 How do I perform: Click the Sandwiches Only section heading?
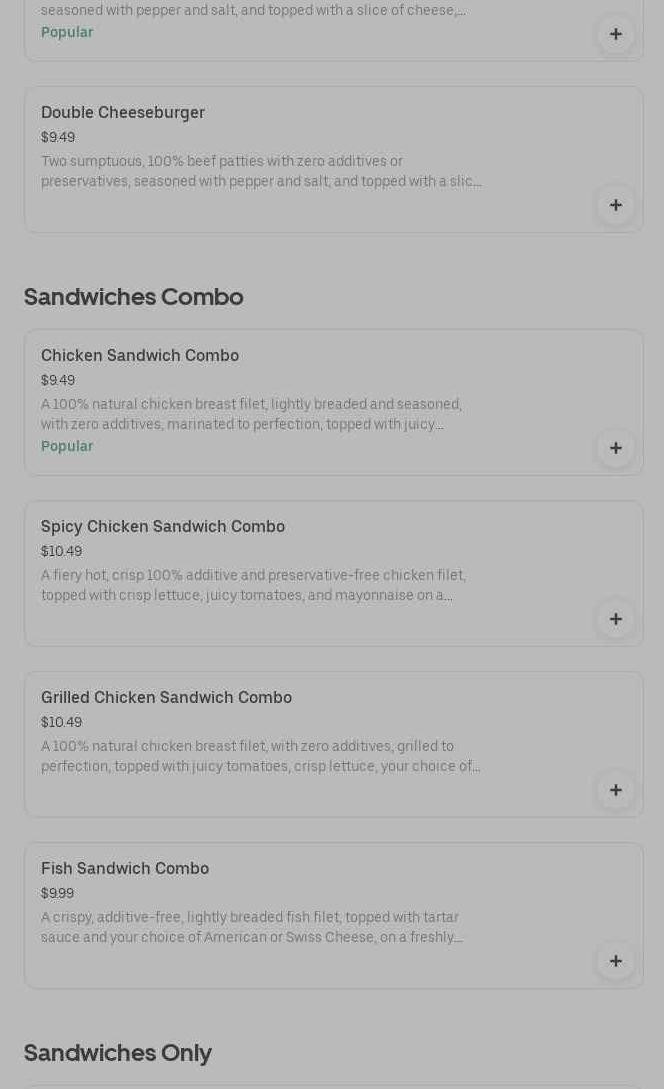coord(117,1052)
